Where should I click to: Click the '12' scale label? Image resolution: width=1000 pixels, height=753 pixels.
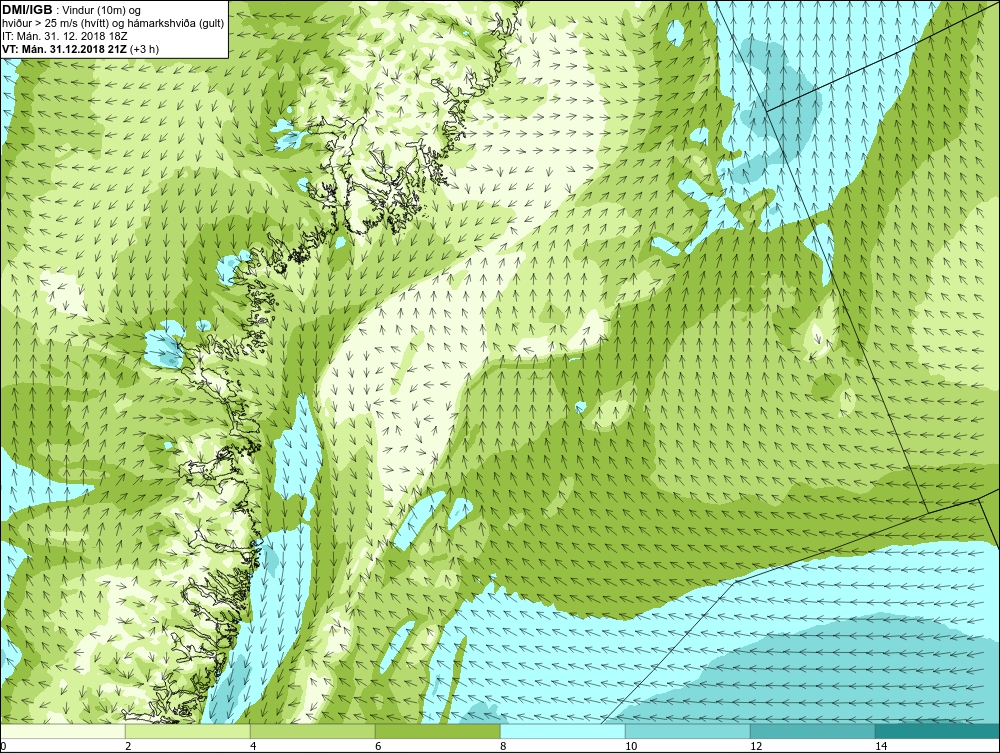[756, 746]
